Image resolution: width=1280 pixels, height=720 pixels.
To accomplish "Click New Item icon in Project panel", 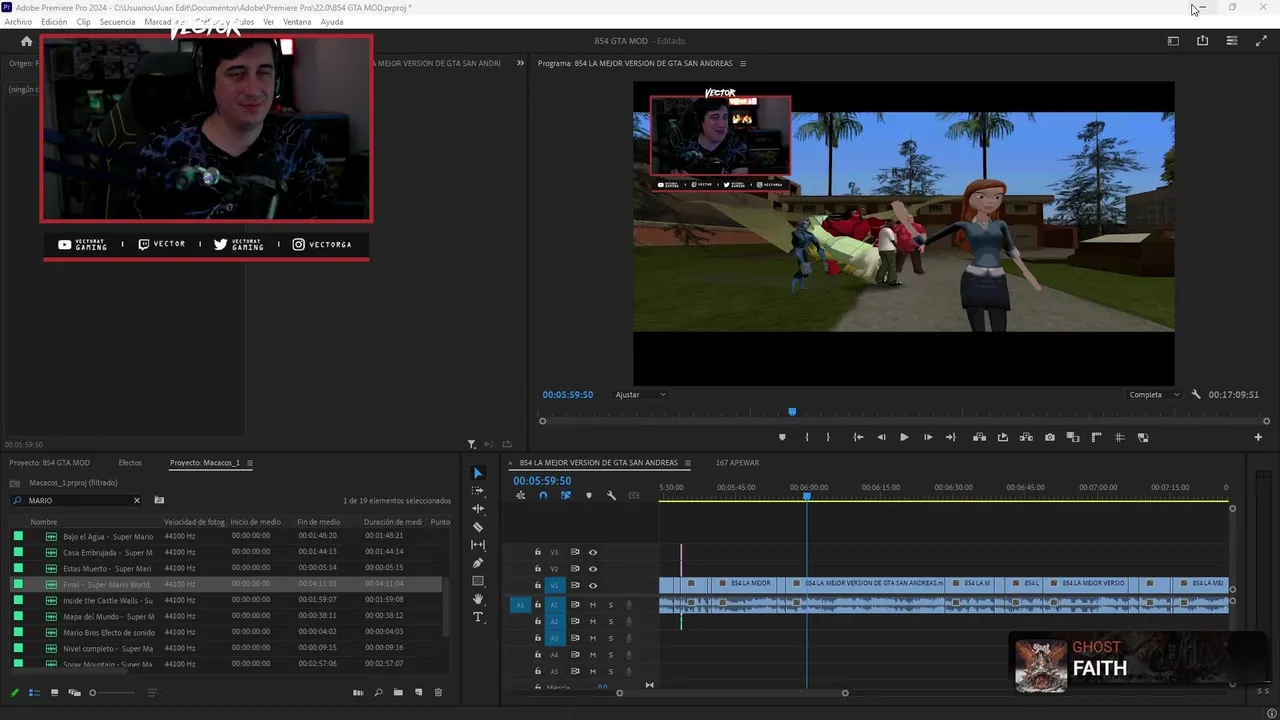I will pyautogui.click(x=418, y=692).
